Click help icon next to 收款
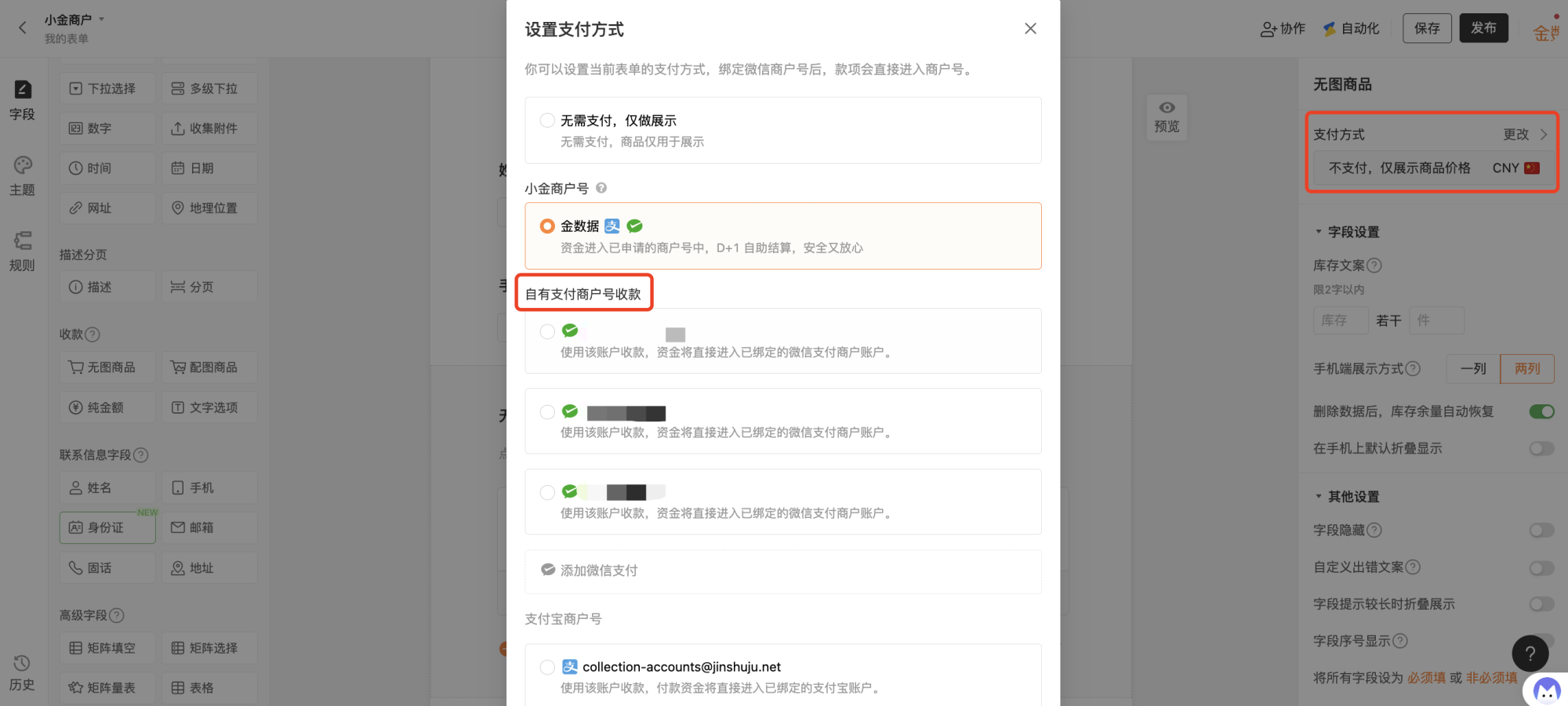The width and height of the screenshot is (1568, 706). [93, 335]
